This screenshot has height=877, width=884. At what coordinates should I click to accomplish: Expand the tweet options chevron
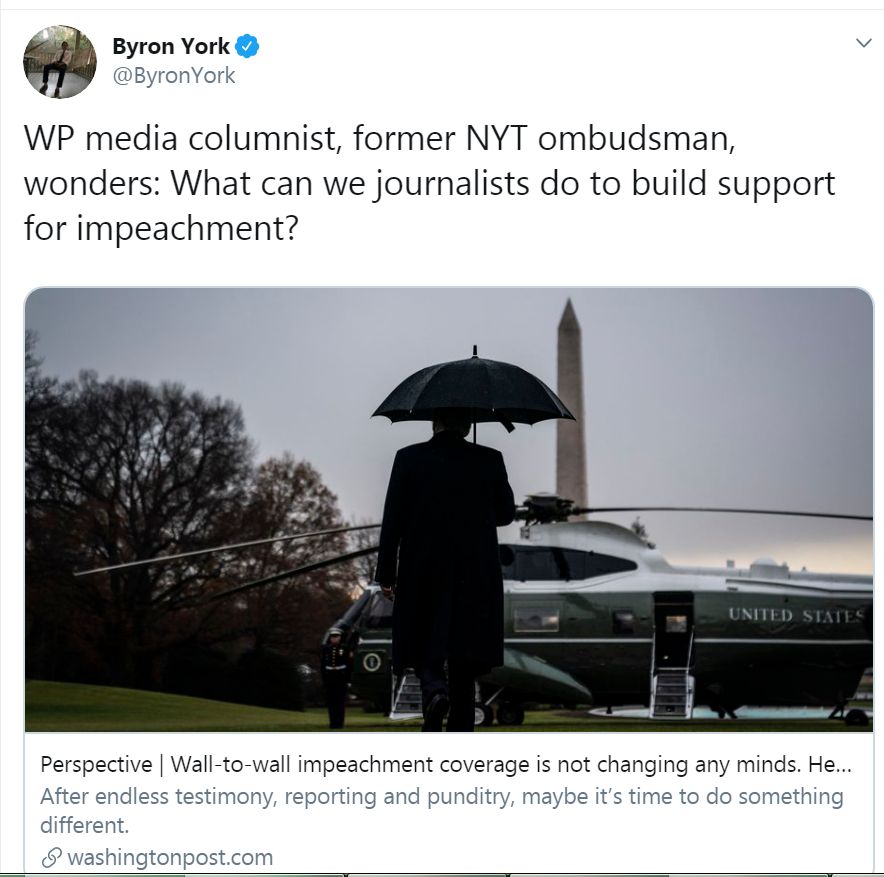pyautogui.click(x=864, y=43)
